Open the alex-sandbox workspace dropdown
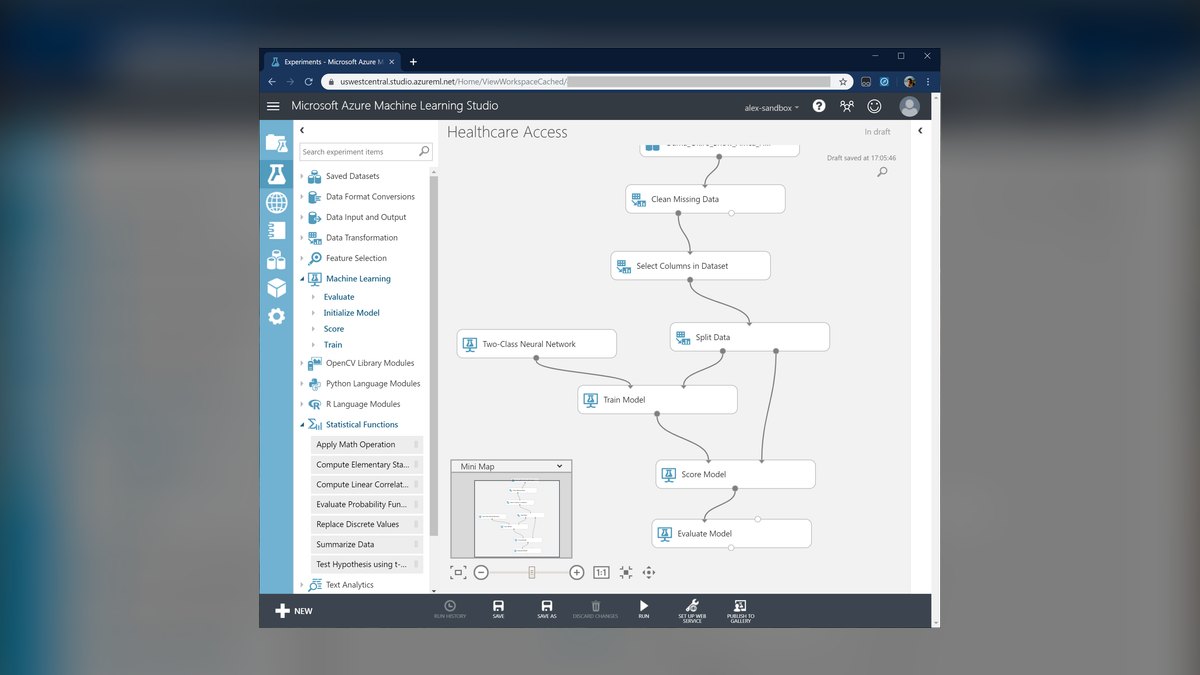Viewport: 1200px width, 675px height. click(x=772, y=107)
